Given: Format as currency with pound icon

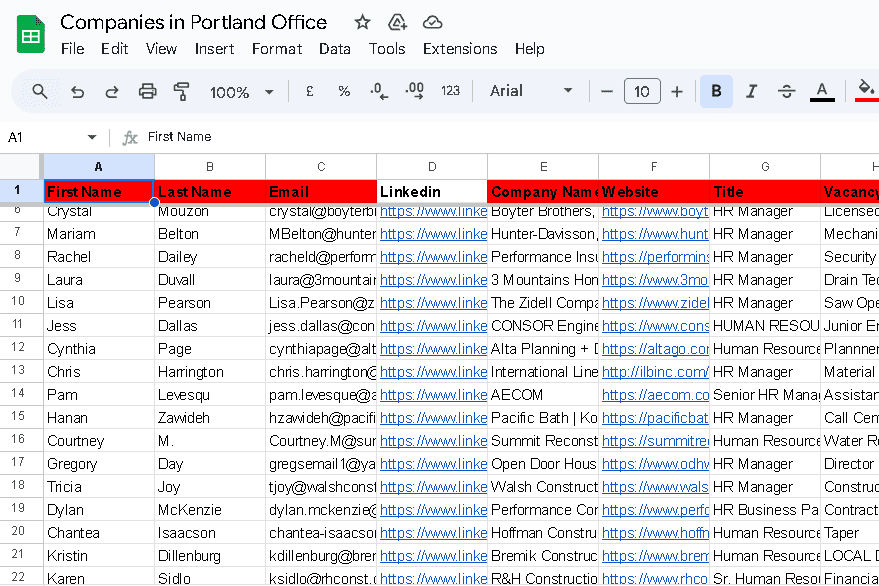Looking at the screenshot, I should coord(309,91).
